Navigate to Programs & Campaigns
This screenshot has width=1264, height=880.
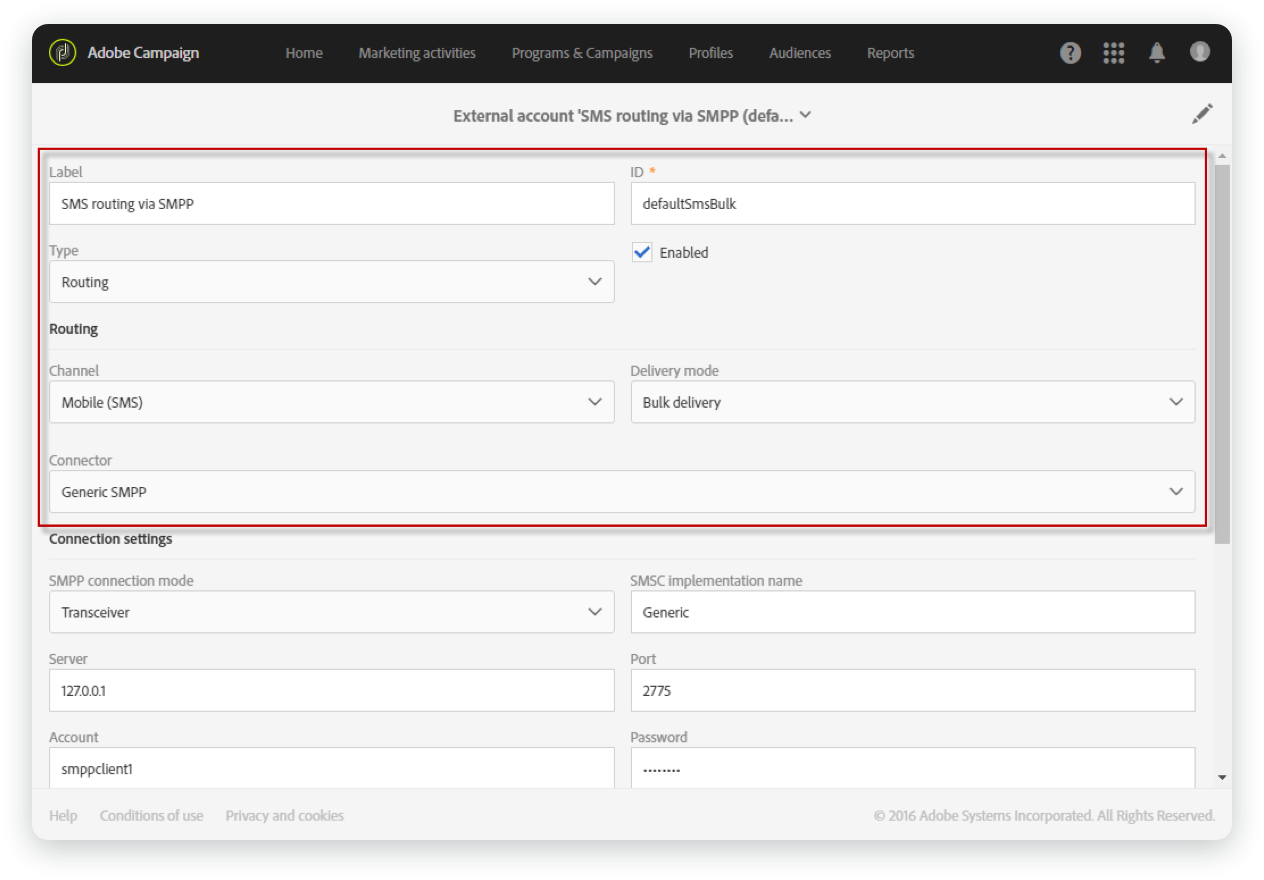pyautogui.click(x=582, y=53)
